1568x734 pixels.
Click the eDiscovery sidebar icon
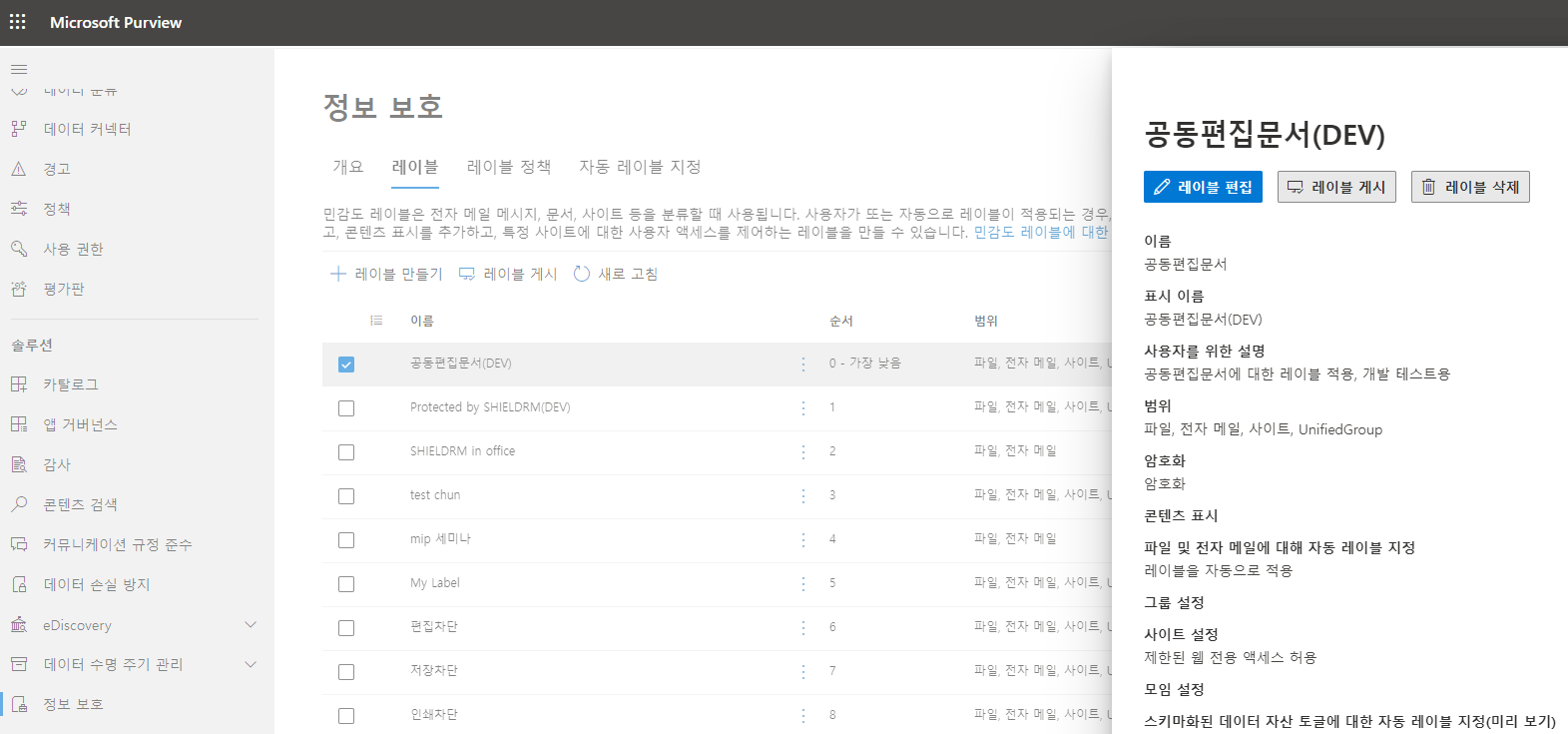(x=19, y=625)
